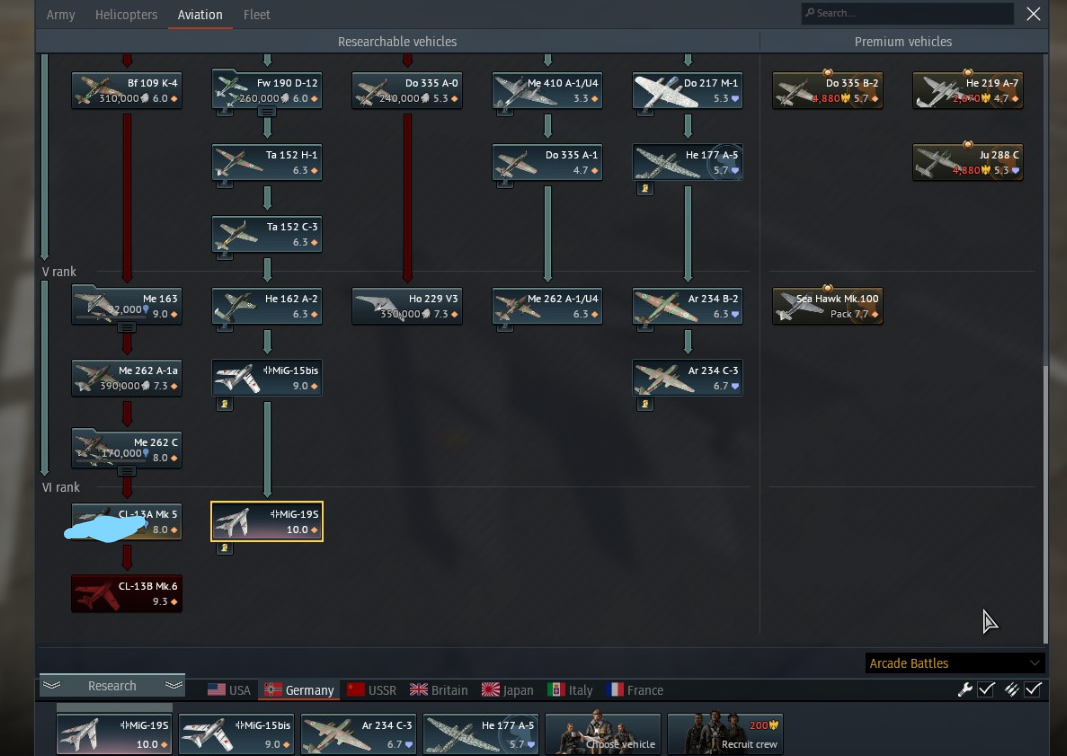Expand the group under the Fw 190 D-12
The width and height of the screenshot is (1067, 756).
[267, 112]
